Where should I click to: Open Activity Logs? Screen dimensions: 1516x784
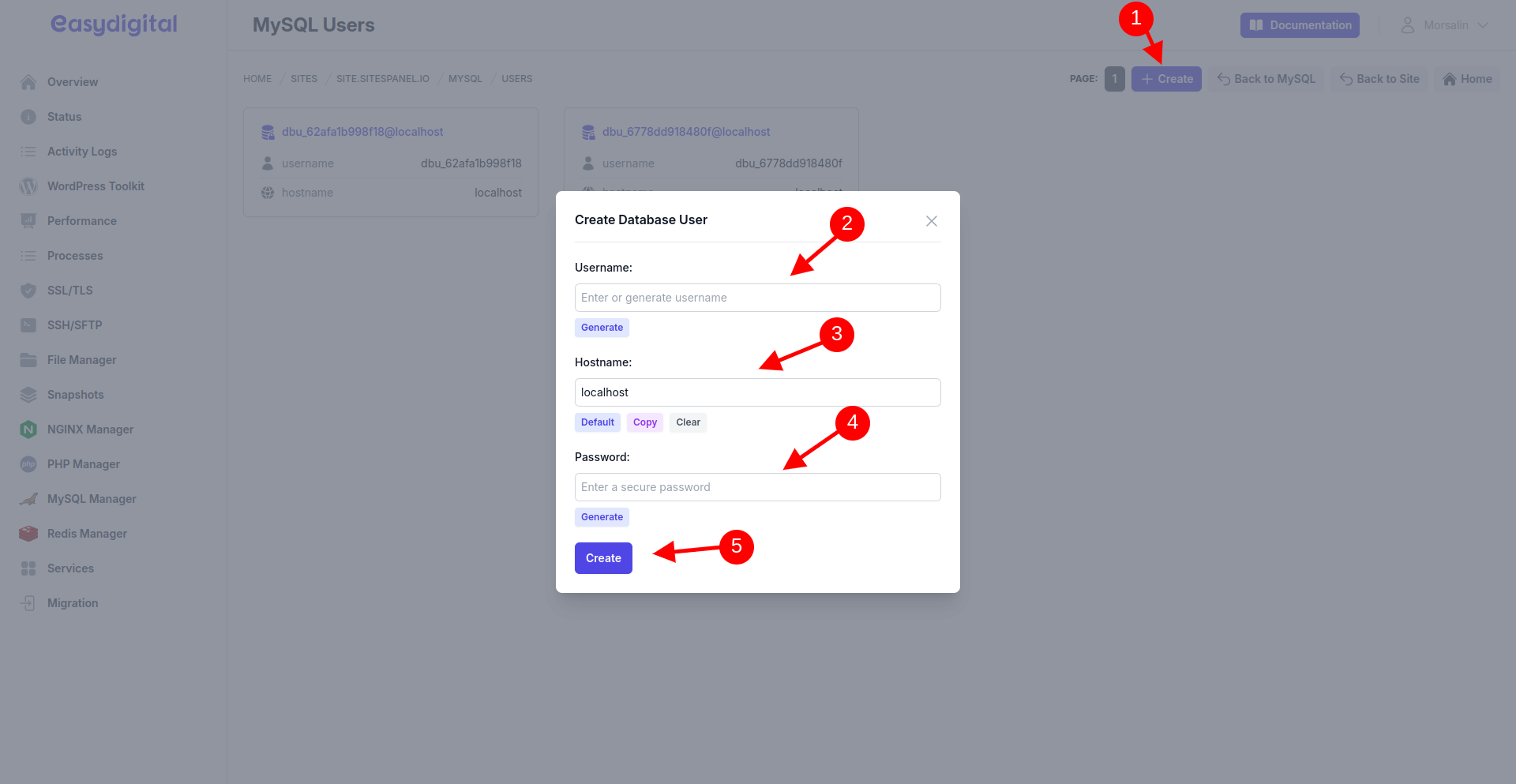tap(81, 151)
